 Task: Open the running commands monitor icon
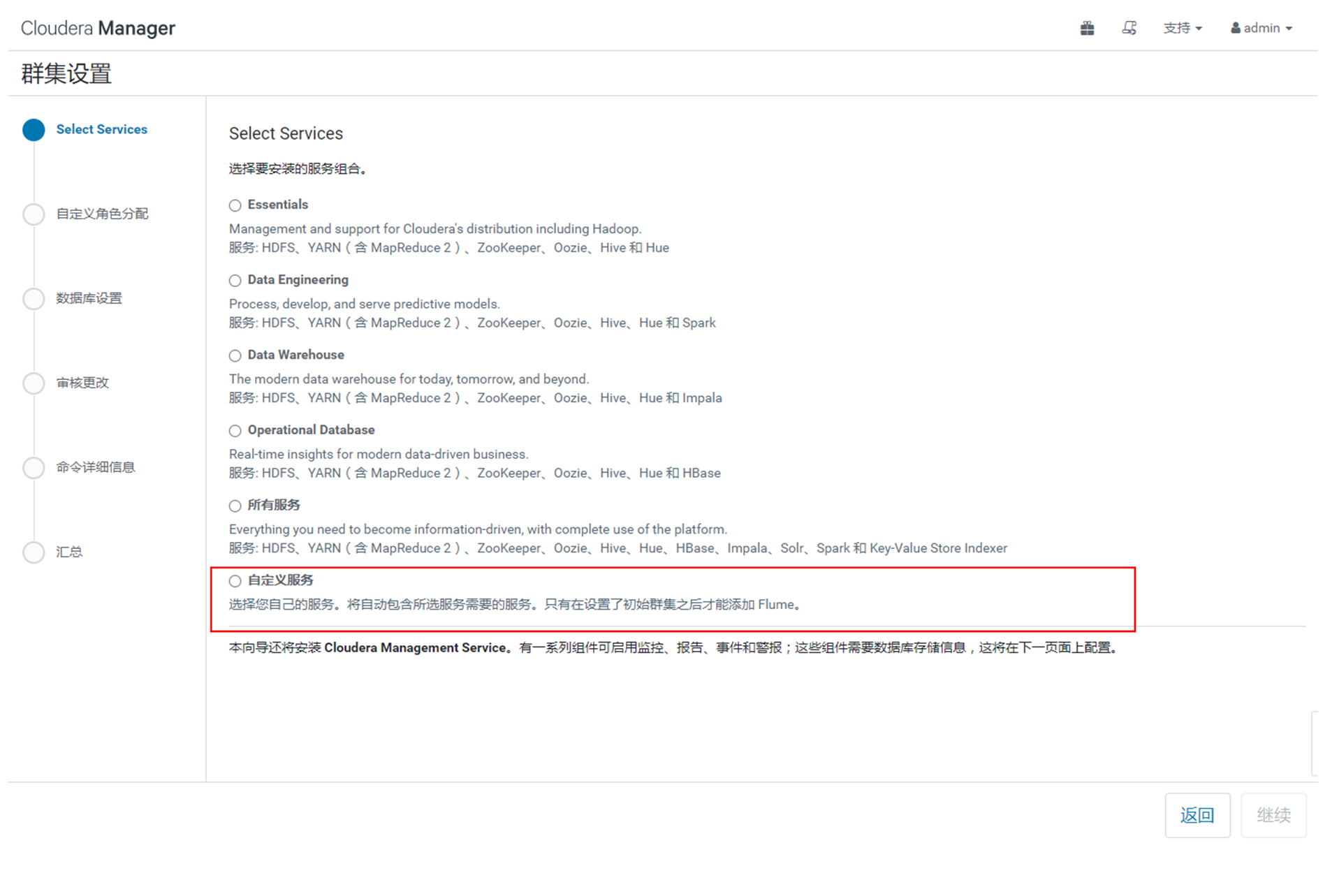(1129, 28)
